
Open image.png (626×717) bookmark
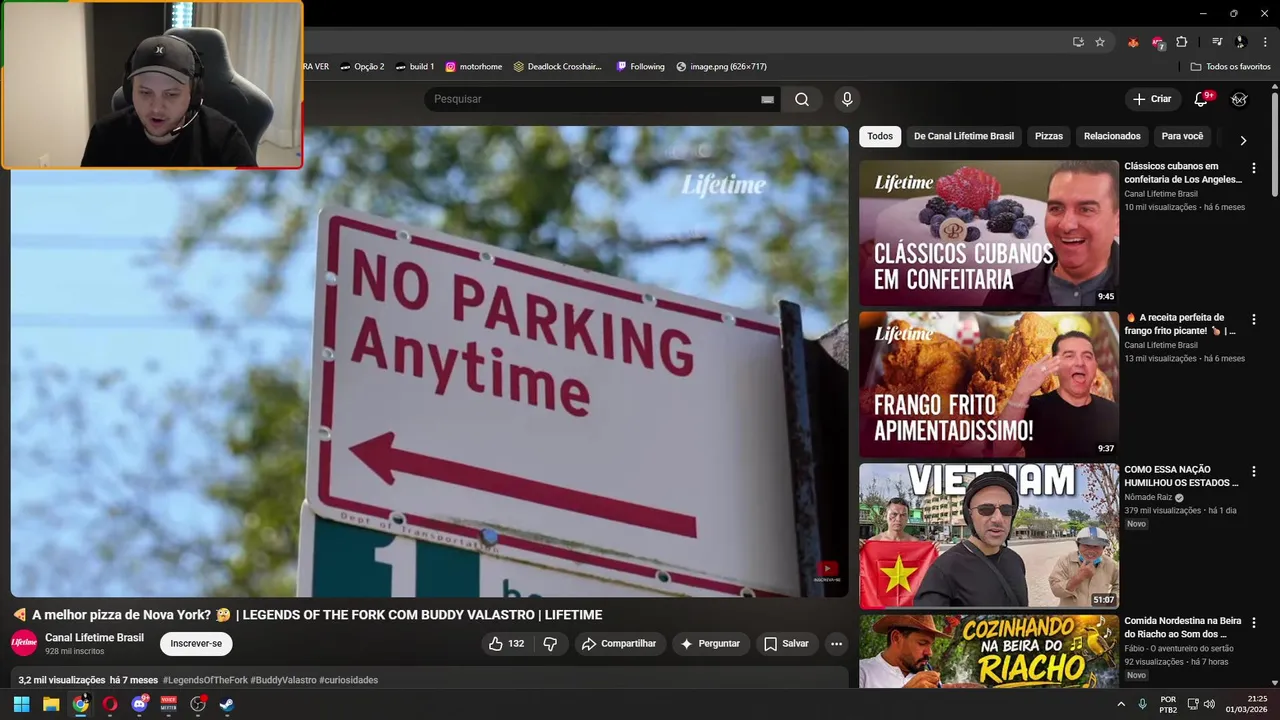click(722, 67)
